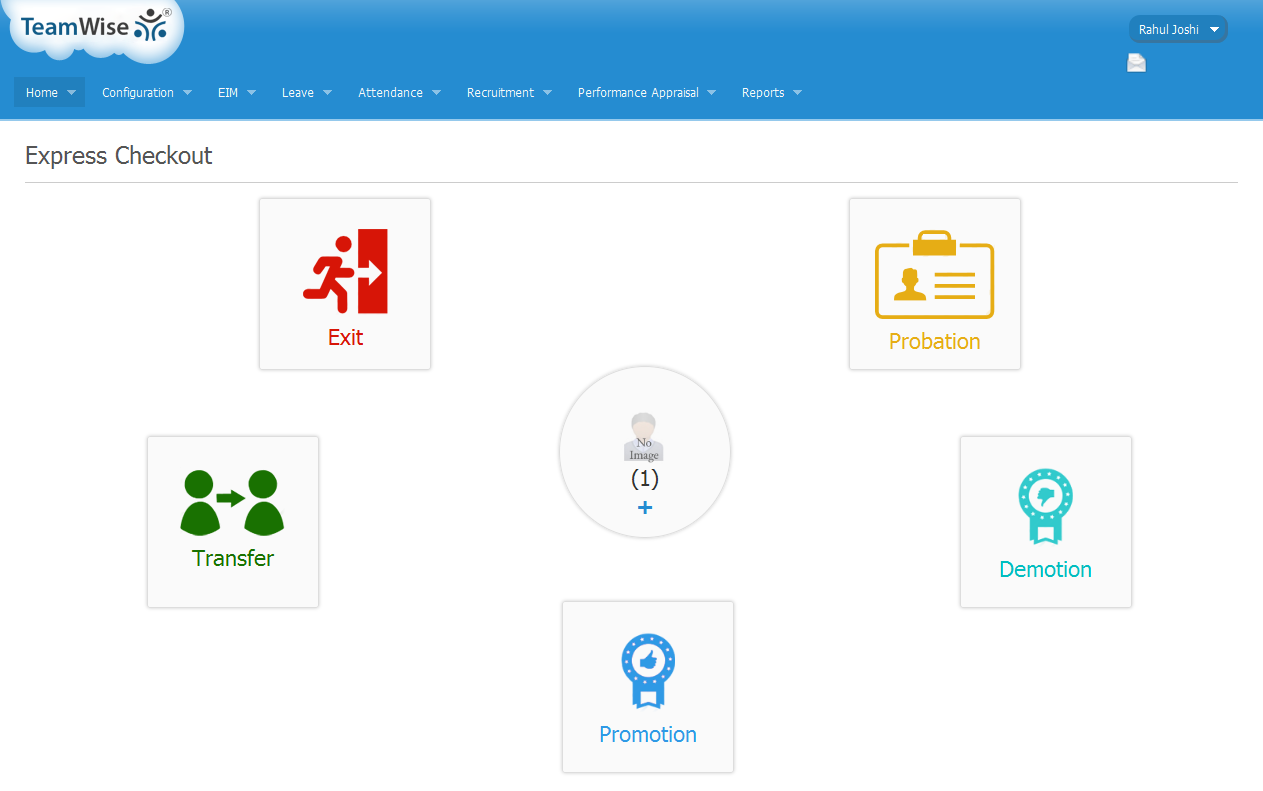Expand the Configuration menu
This screenshot has height=791, width=1263.
pos(147,93)
